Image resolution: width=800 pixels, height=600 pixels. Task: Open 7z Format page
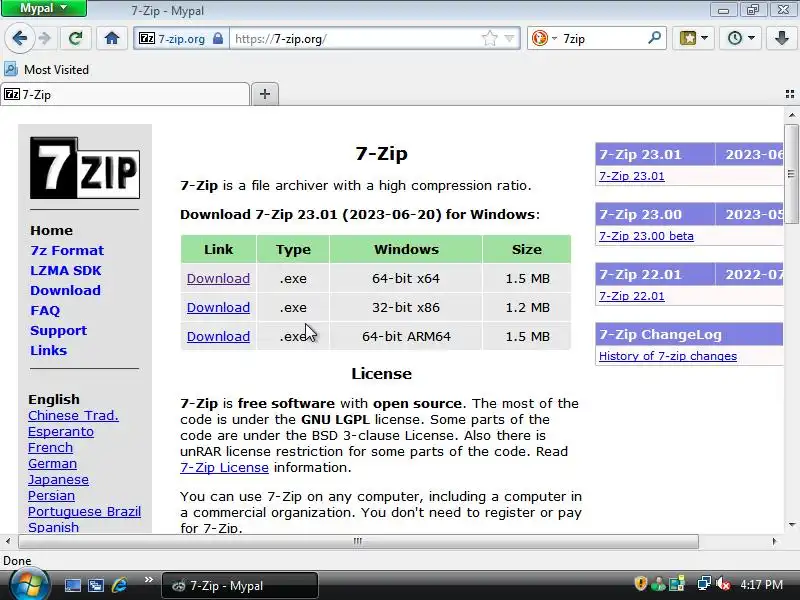(x=67, y=250)
